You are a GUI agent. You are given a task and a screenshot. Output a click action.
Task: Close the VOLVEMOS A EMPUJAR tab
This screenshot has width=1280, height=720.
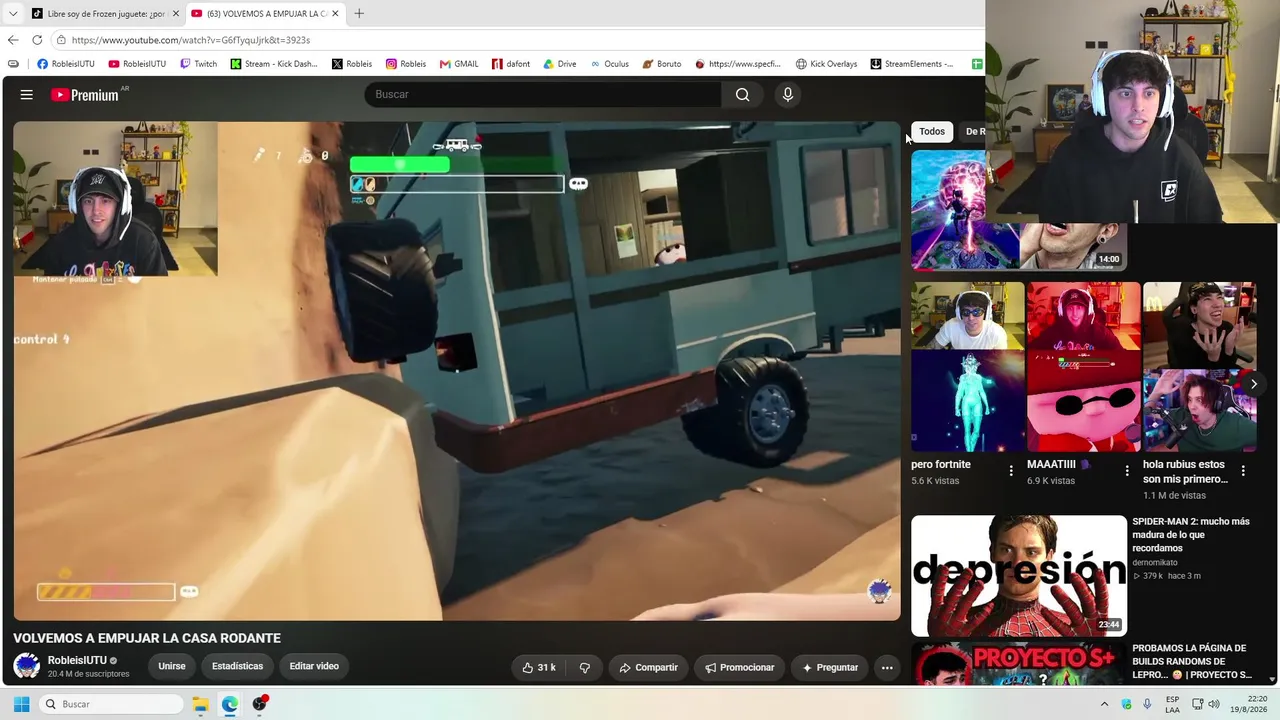(335, 14)
